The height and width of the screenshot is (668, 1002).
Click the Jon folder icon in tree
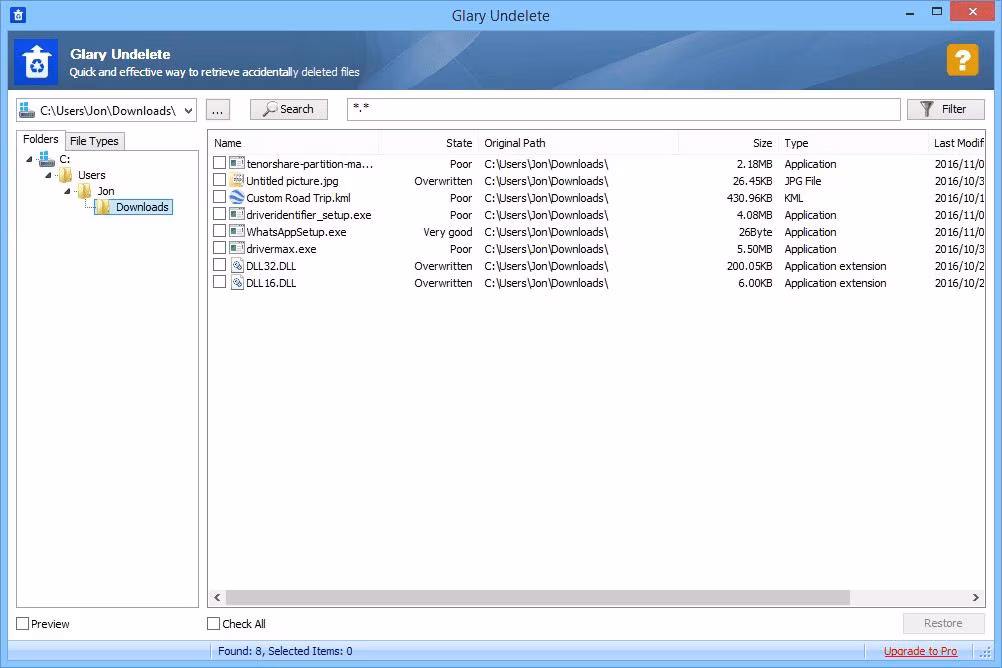click(84, 190)
